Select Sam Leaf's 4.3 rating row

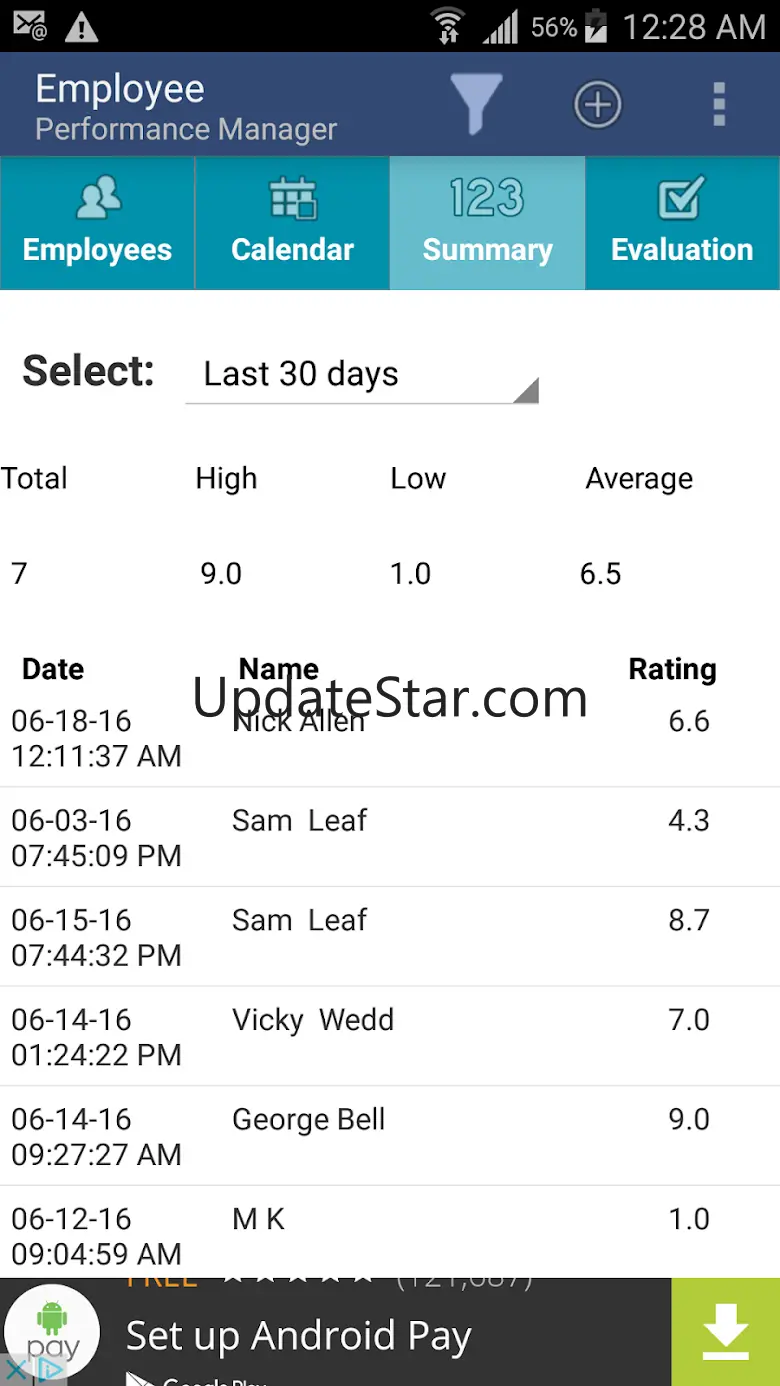390,838
